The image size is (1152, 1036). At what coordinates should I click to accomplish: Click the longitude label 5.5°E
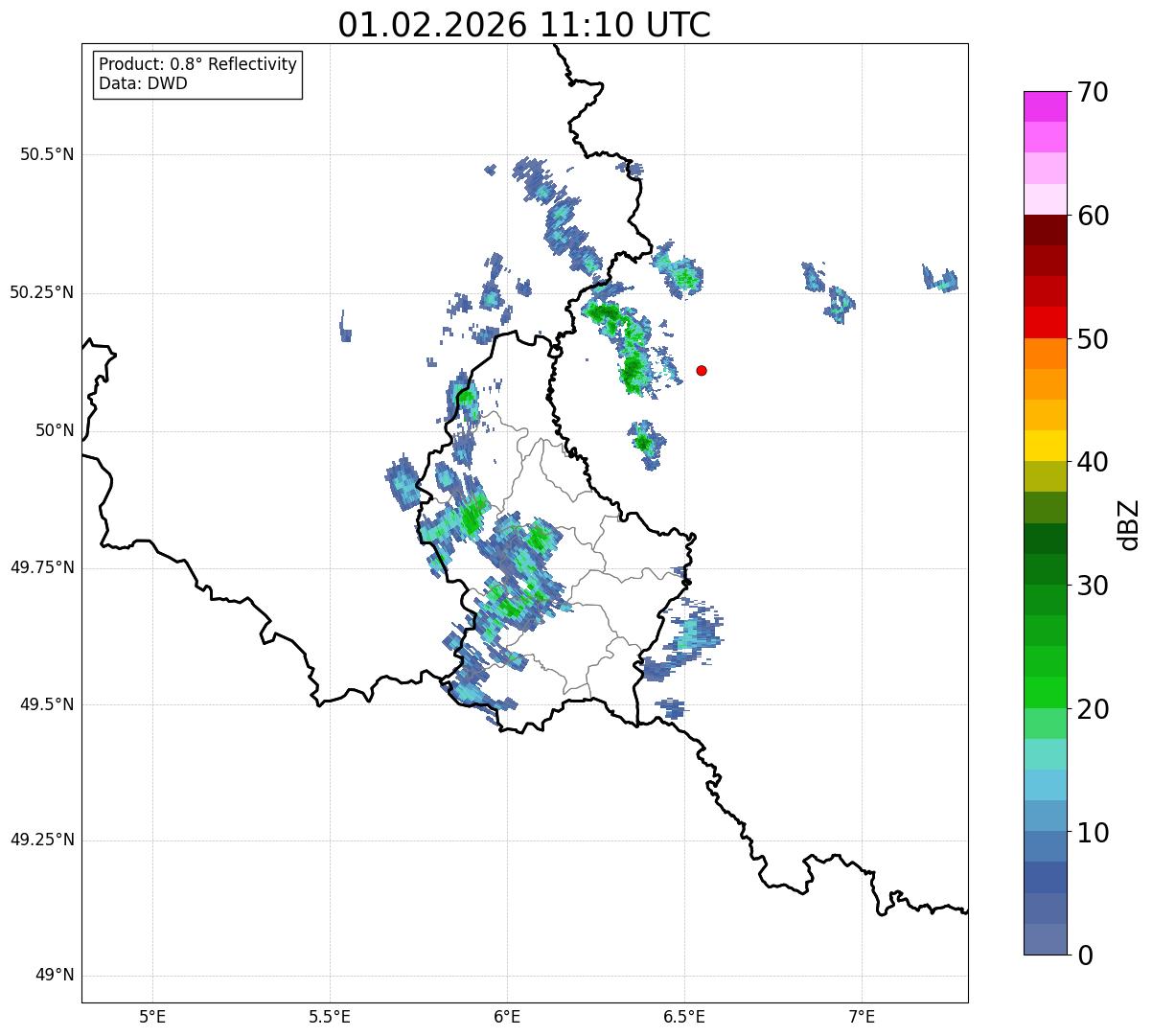pyautogui.click(x=330, y=1016)
